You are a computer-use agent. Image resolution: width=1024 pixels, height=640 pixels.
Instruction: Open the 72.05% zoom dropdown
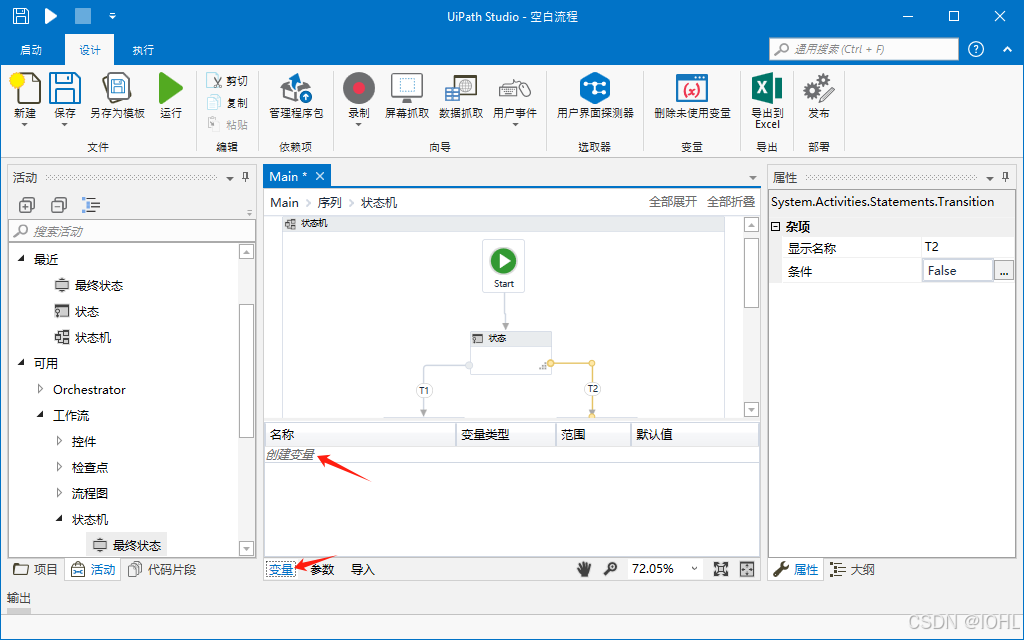[694, 569]
